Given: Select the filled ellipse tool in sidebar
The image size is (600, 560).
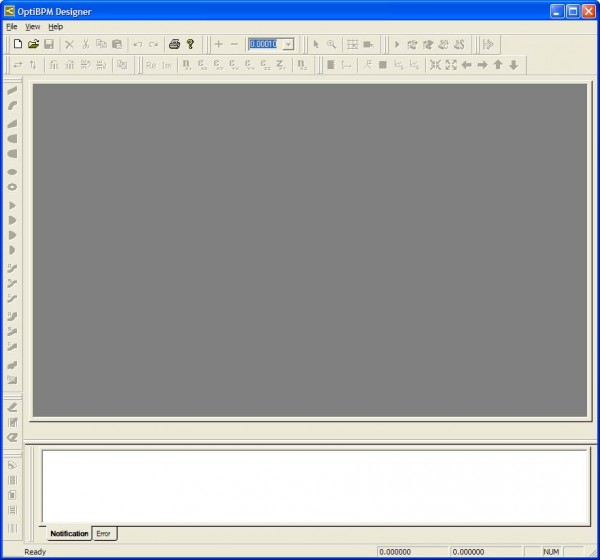Looking at the screenshot, I should tap(12, 172).
